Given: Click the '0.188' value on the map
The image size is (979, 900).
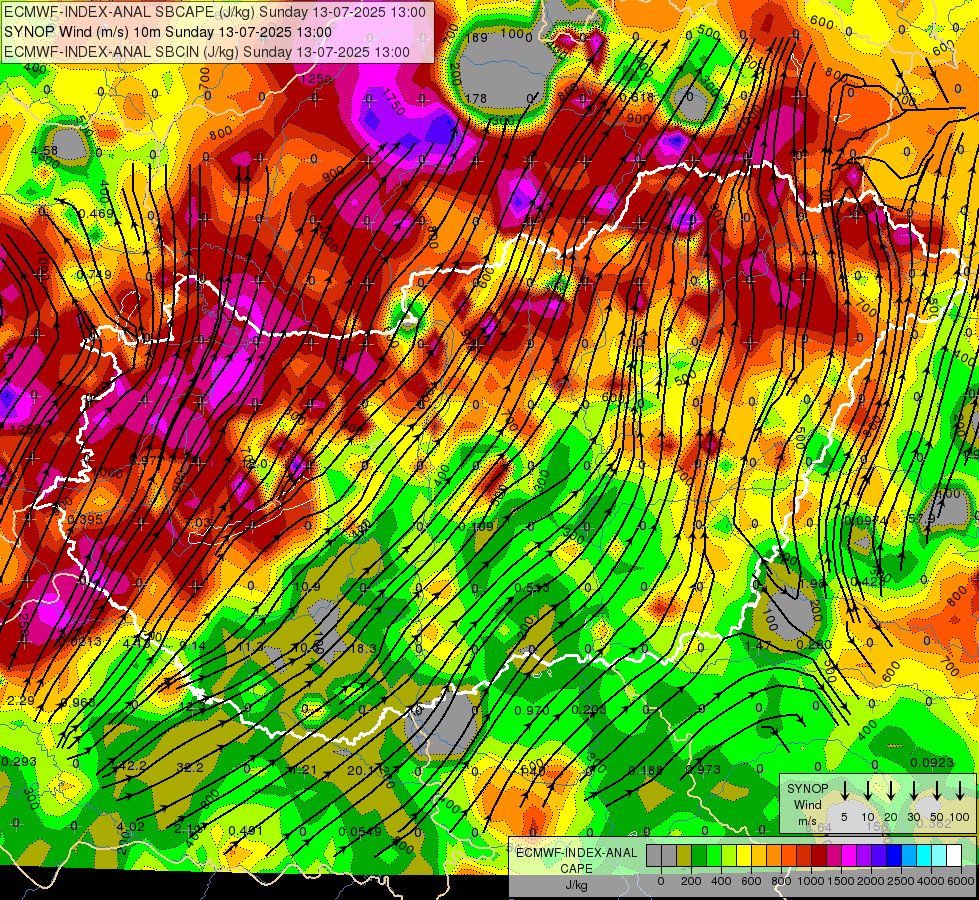Looking at the screenshot, I should click(646, 770).
